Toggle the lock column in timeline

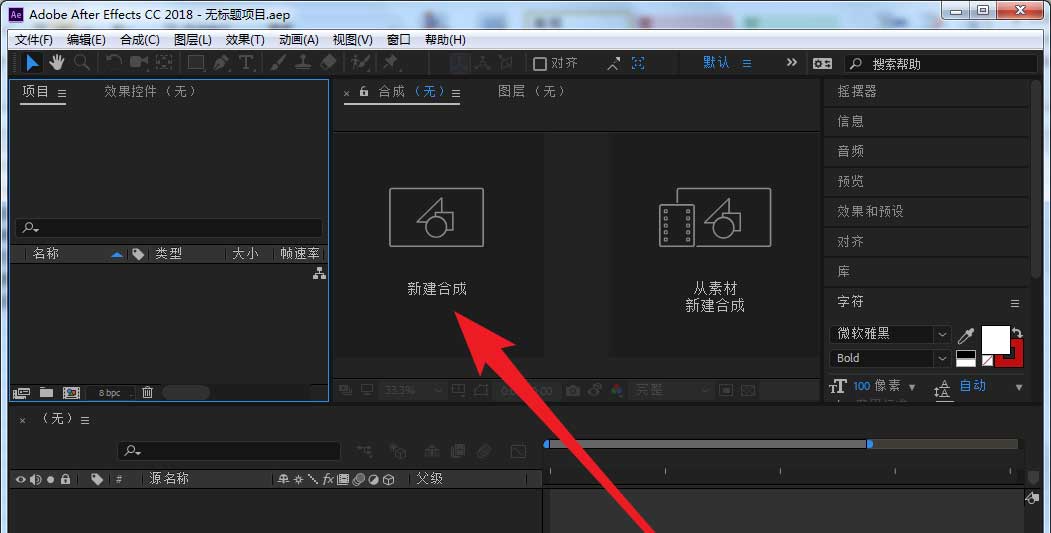pos(65,479)
